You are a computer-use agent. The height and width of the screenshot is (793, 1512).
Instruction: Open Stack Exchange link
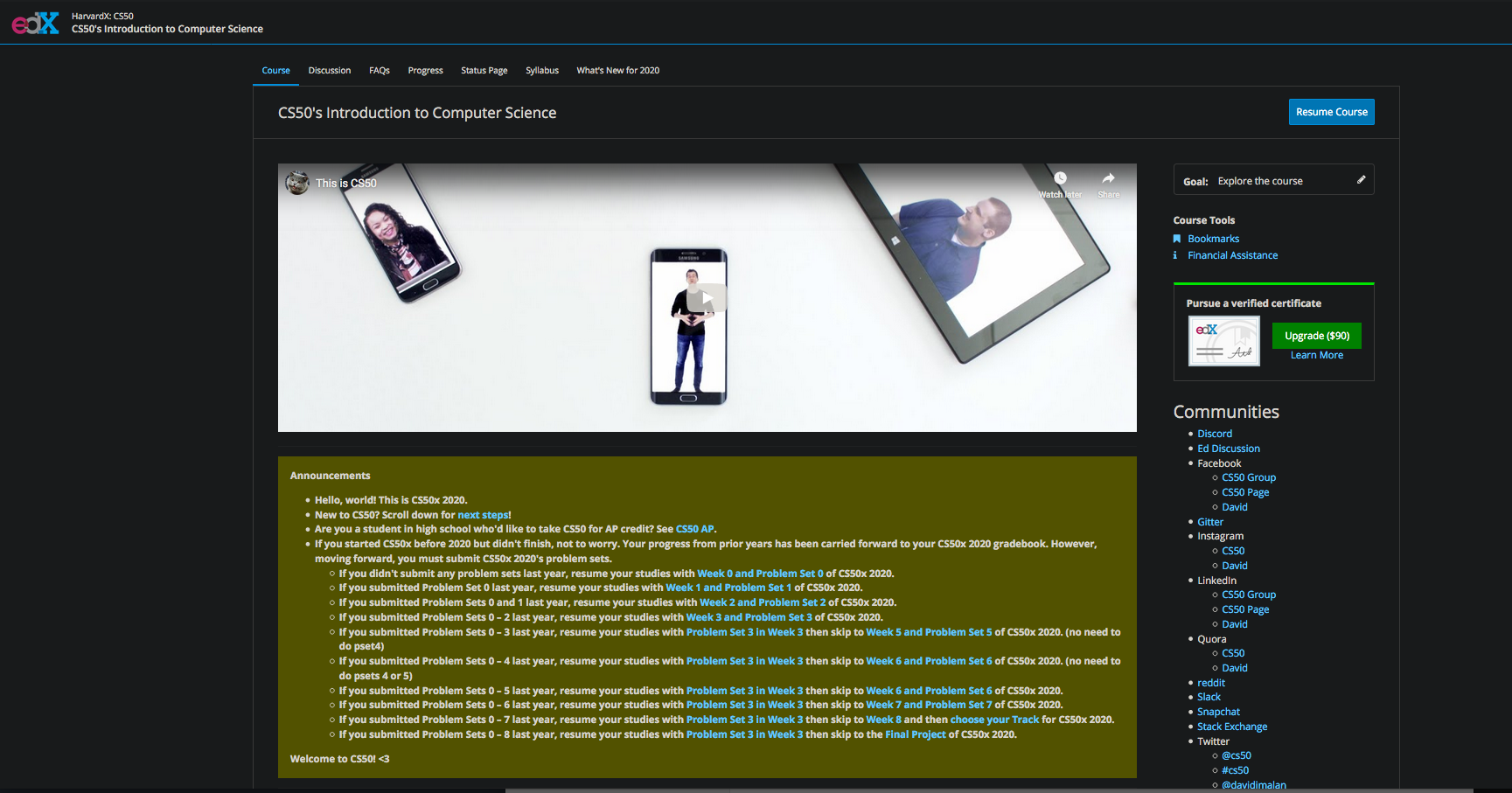tap(1232, 727)
